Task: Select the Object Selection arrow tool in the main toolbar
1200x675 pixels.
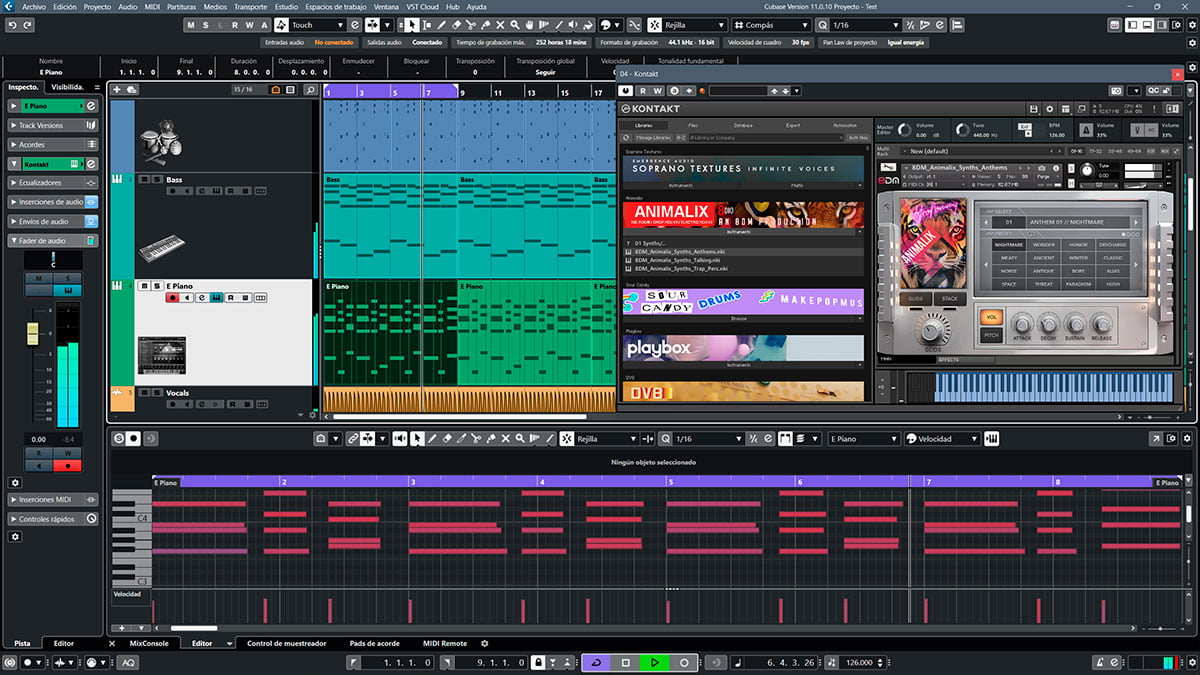Action: (x=411, y=24)
